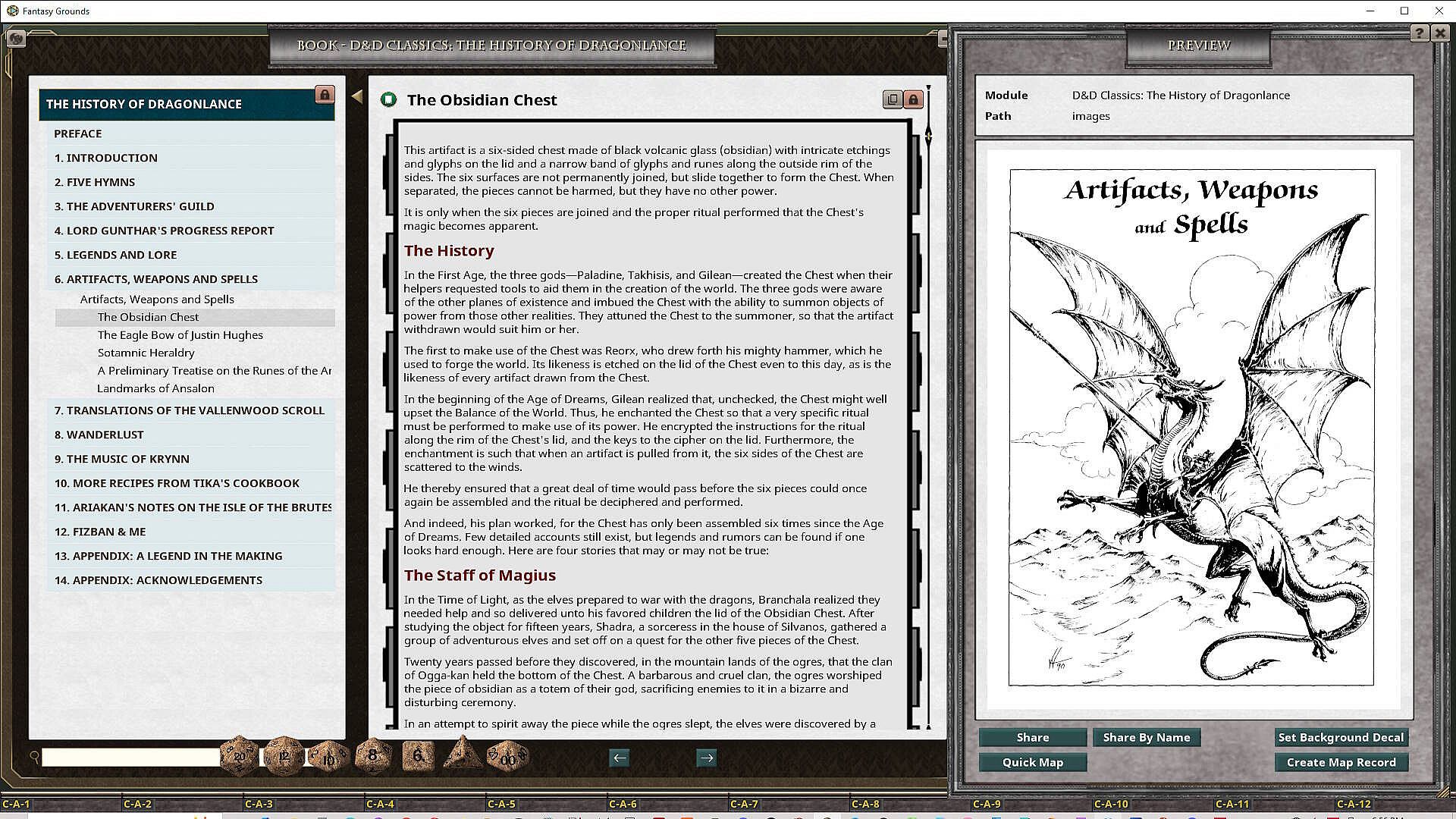Roll the d10 die
The image size is (1456, 819).
point(328,756)
